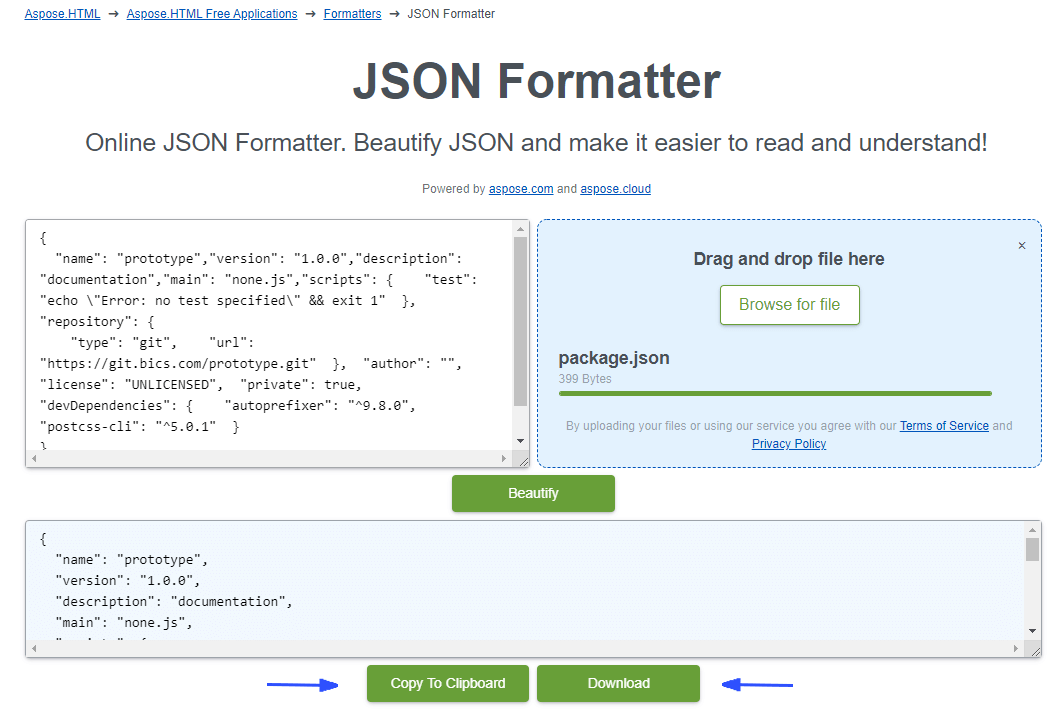The image size is (1054, 716).
Task: Click the package.json upload progress bar
Action: coord(775,394)
